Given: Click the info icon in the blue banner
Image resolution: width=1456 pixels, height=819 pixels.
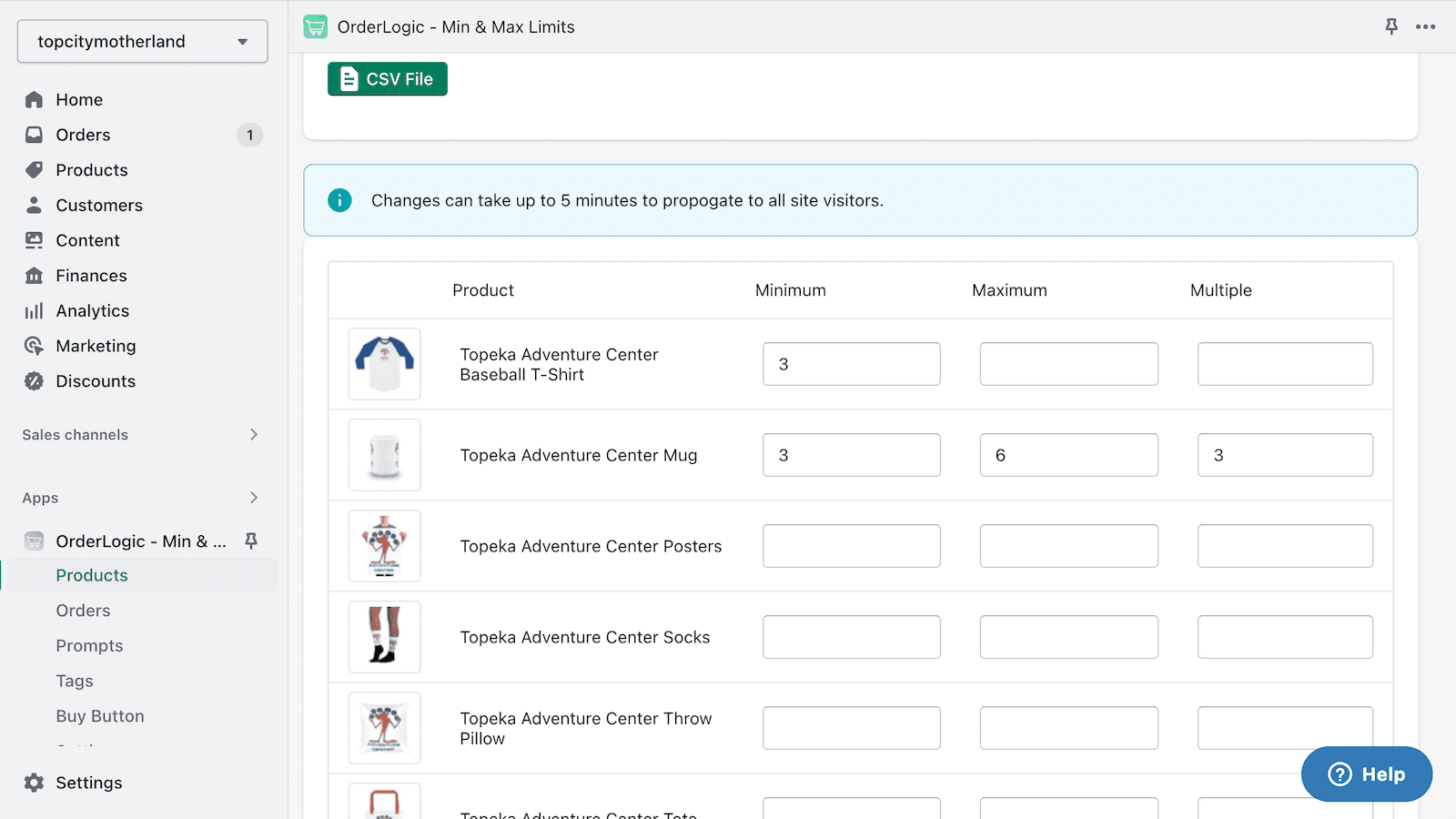Looking at the screenshot, I should [339, 200].
